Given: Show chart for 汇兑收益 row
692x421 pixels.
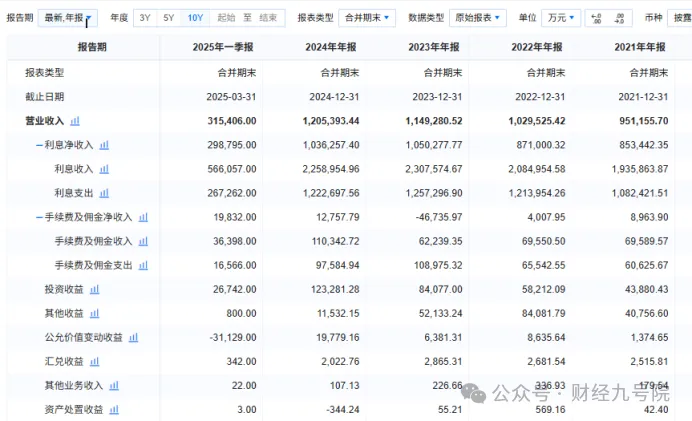Looking at the screenshot, I should click(x=94, y=361).
